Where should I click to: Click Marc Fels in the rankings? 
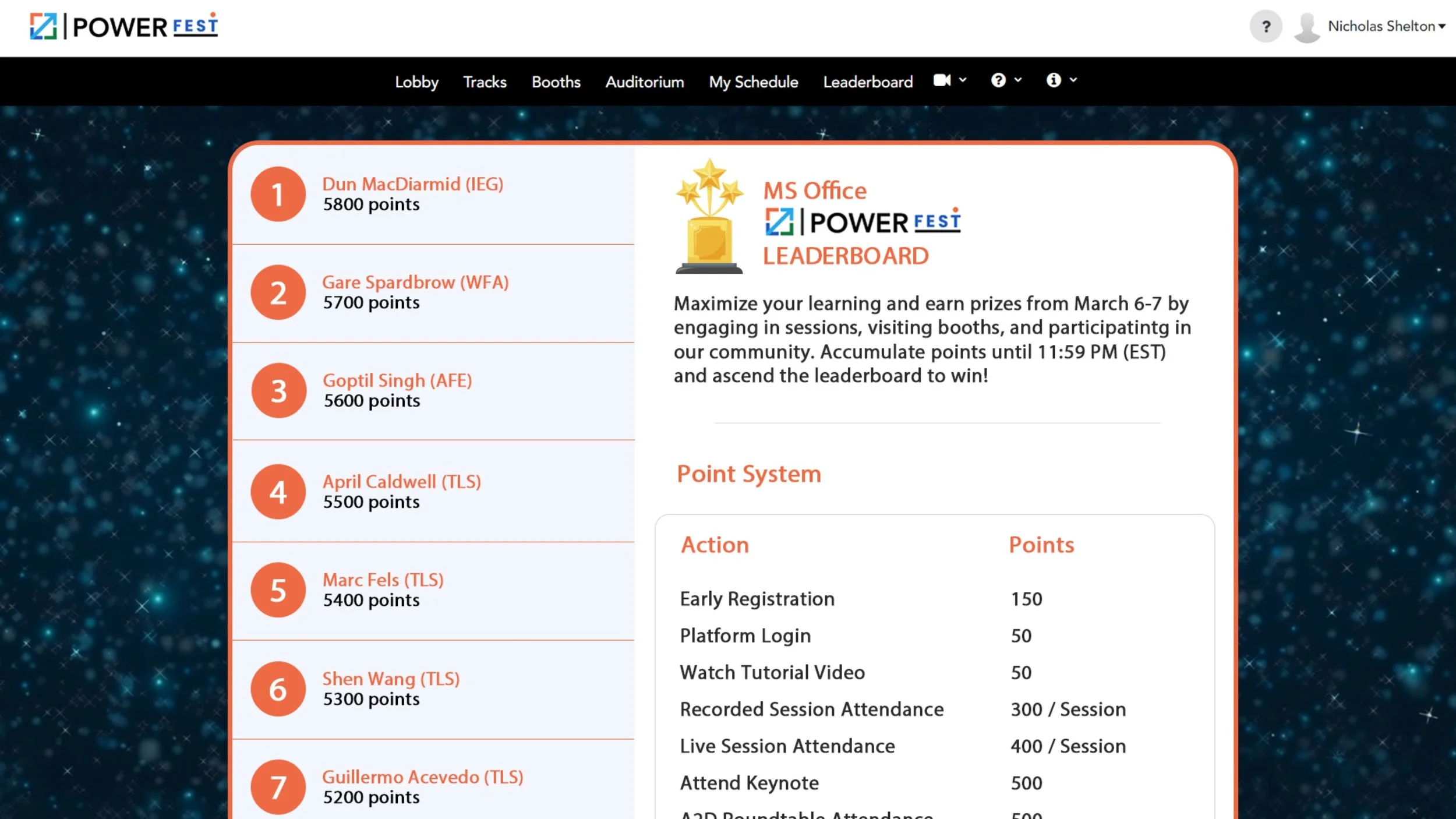[383, 580]
